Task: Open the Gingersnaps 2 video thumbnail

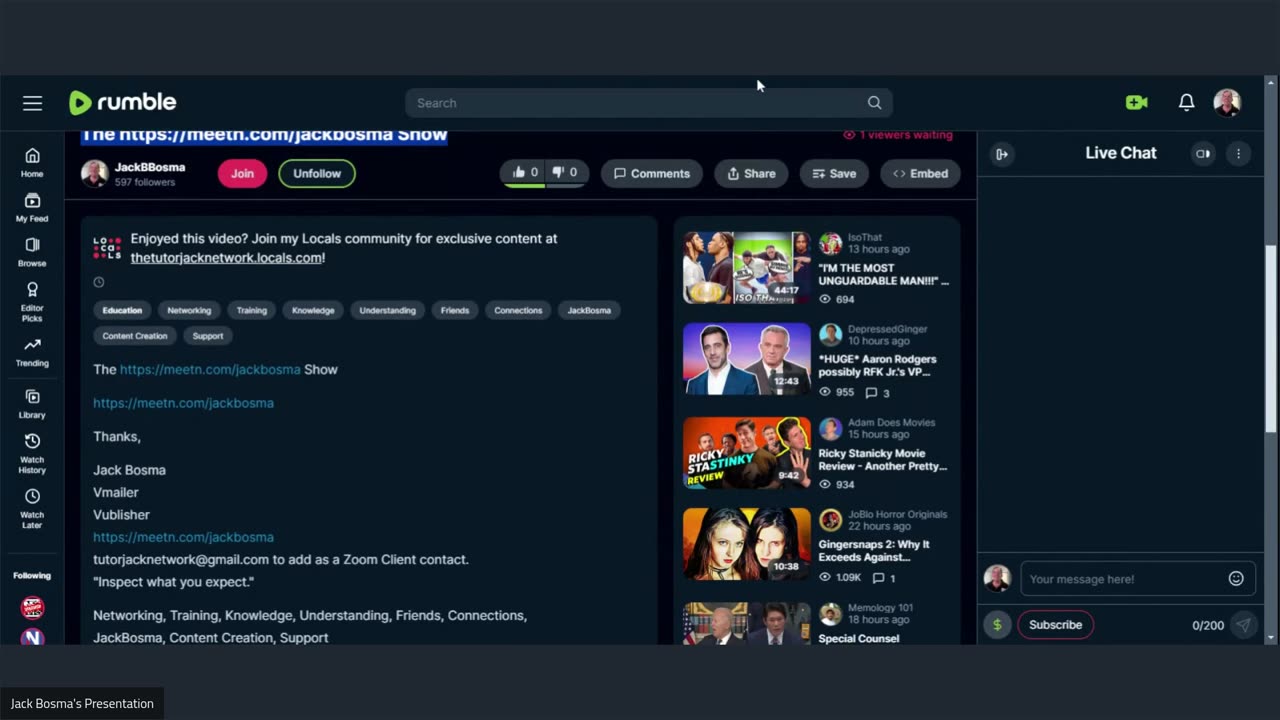Action: click(x=747, y=544)
